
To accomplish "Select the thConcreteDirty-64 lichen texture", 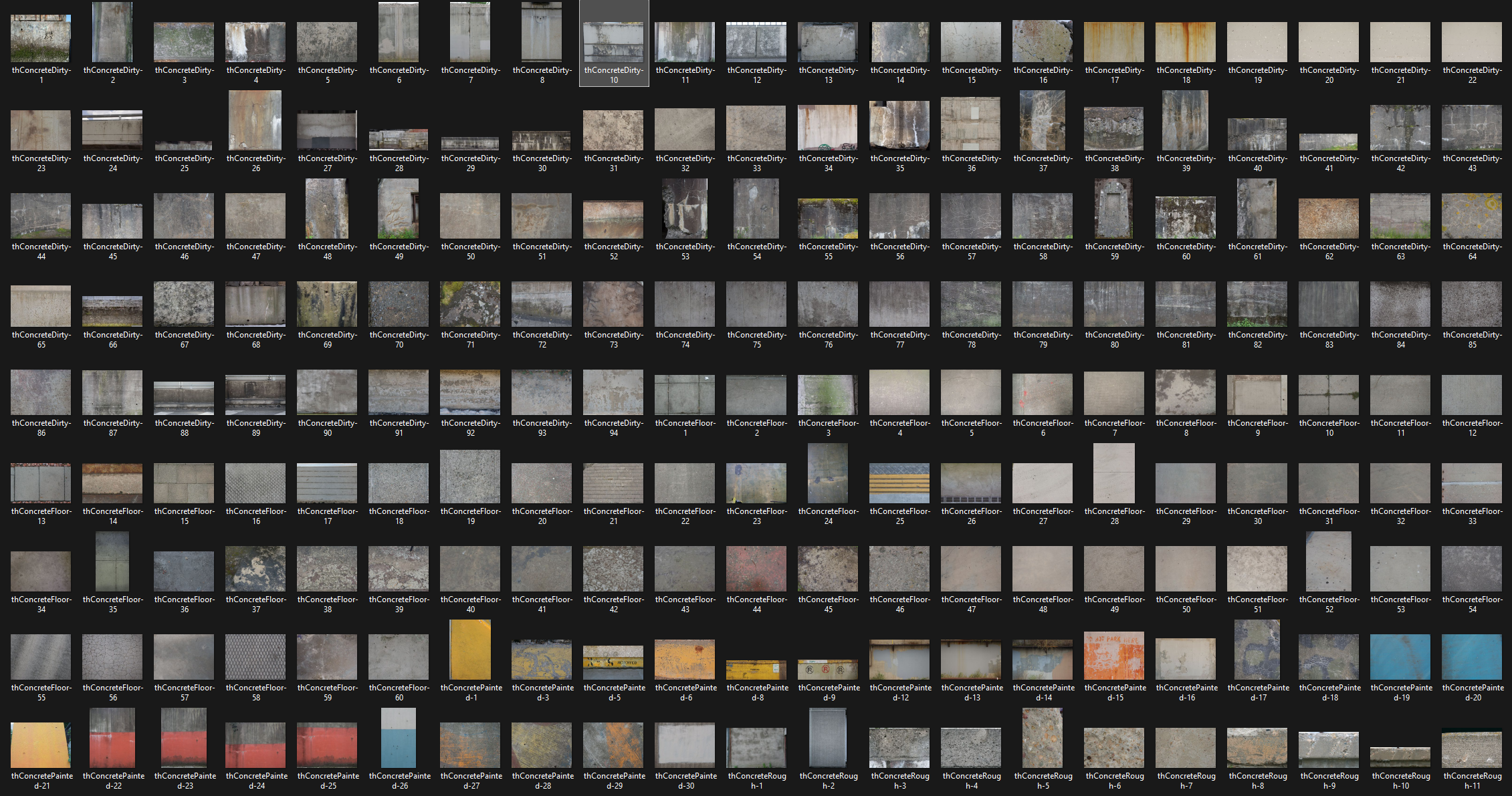I will 1471,216.
